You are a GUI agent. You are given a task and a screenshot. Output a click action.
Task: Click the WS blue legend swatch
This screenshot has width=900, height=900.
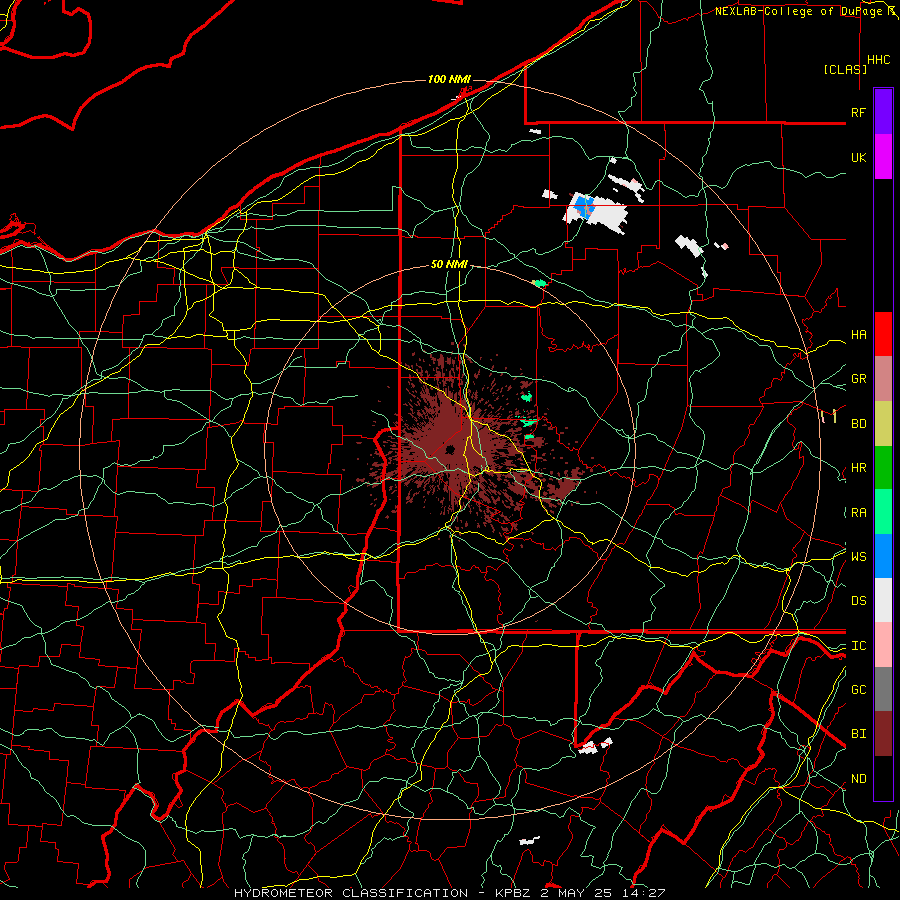click(883, 556)
